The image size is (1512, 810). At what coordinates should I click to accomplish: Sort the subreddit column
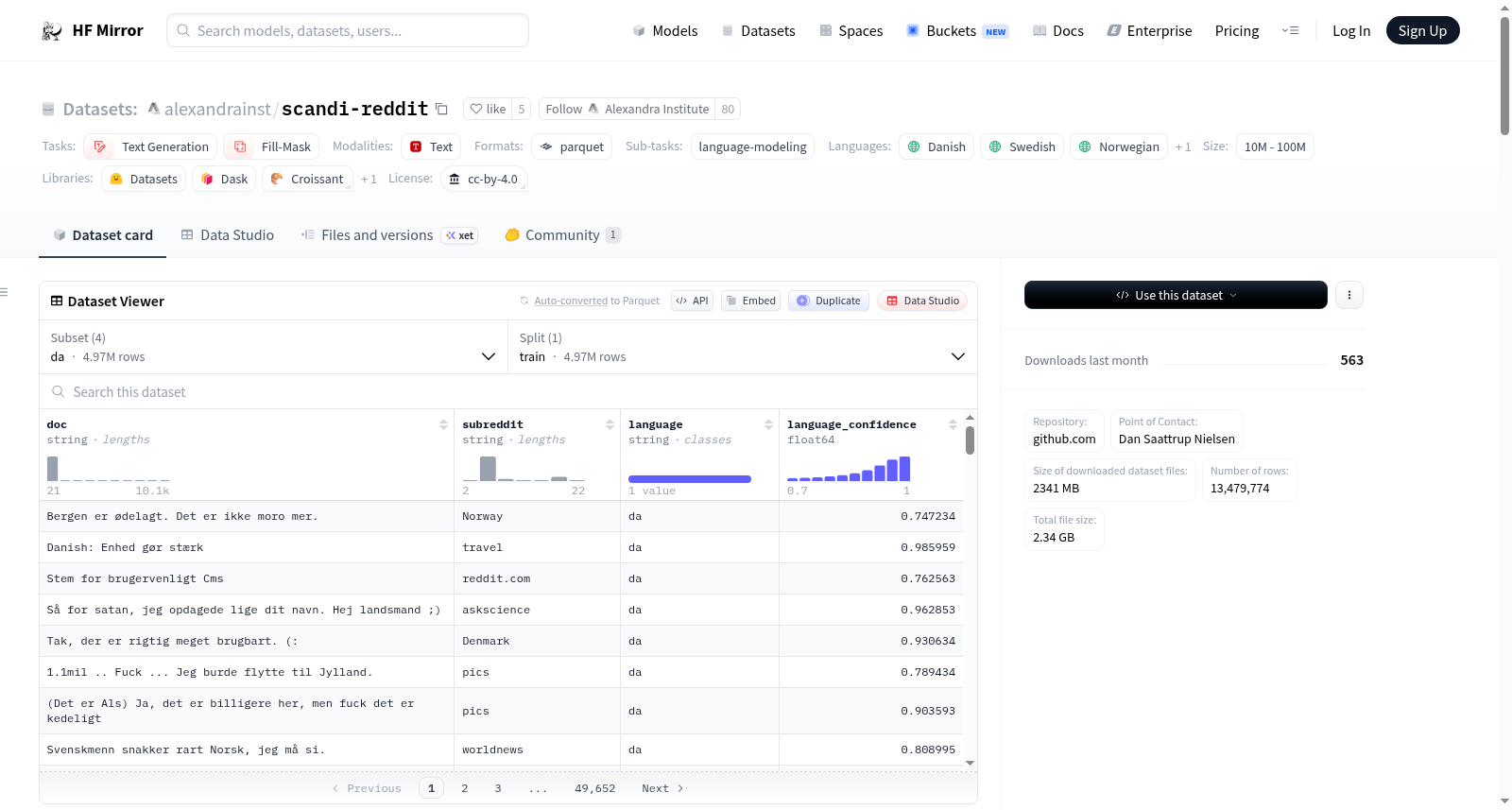610,424
